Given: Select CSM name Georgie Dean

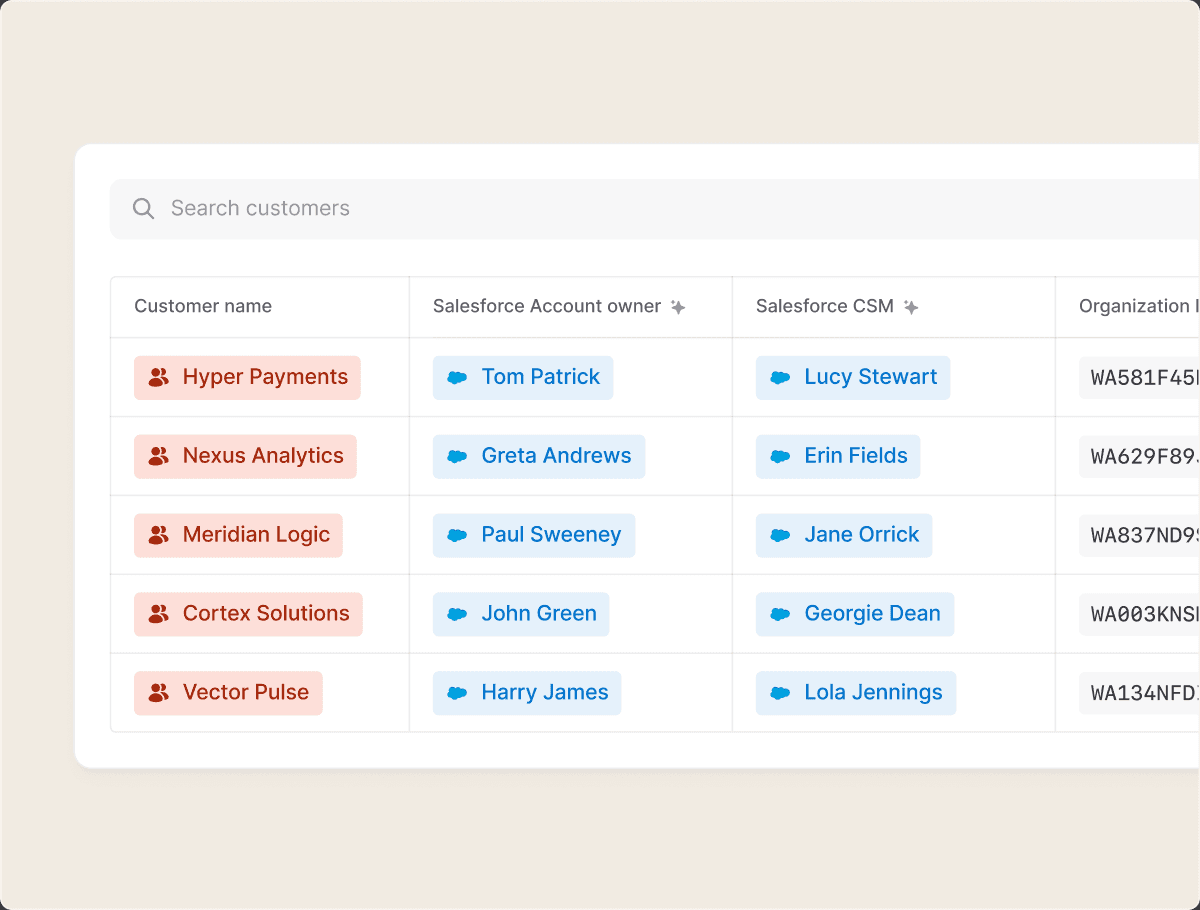Looking at the screenshot, I should point(873,614).
